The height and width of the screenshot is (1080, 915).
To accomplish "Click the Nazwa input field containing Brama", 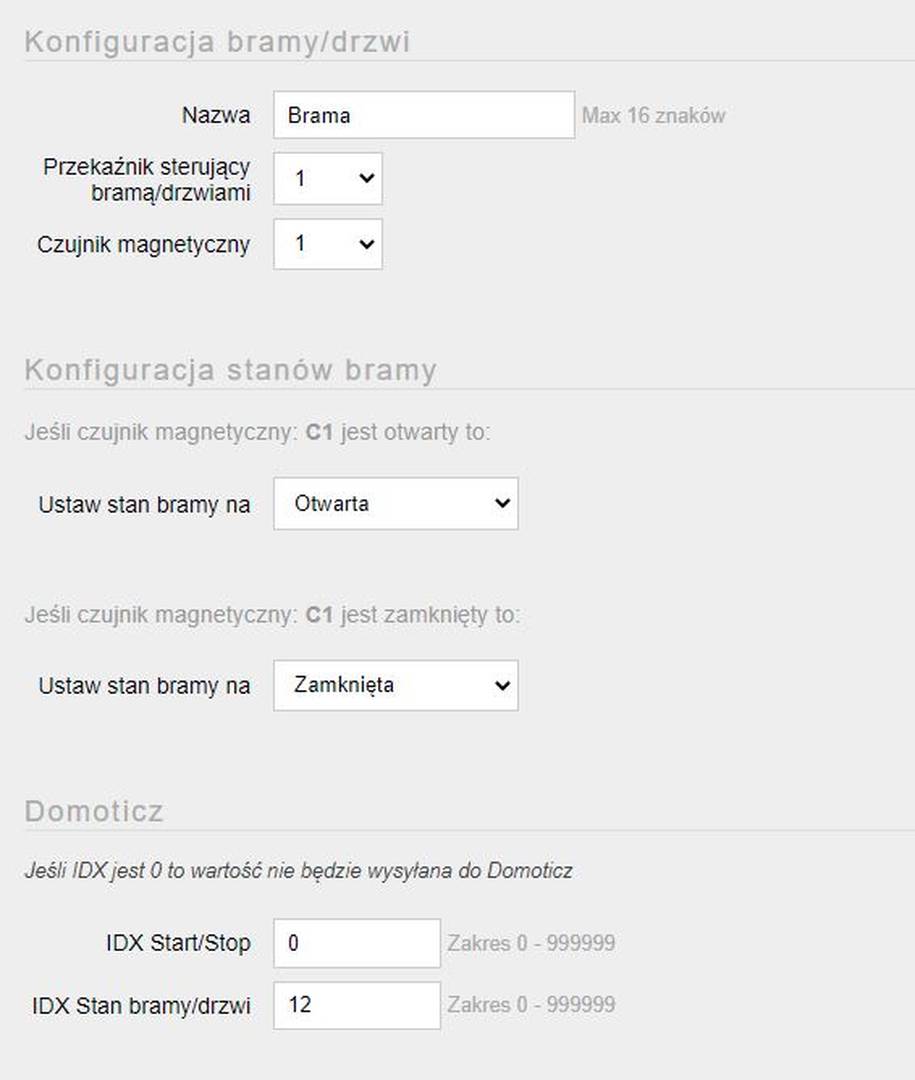I will coord(424,115).
